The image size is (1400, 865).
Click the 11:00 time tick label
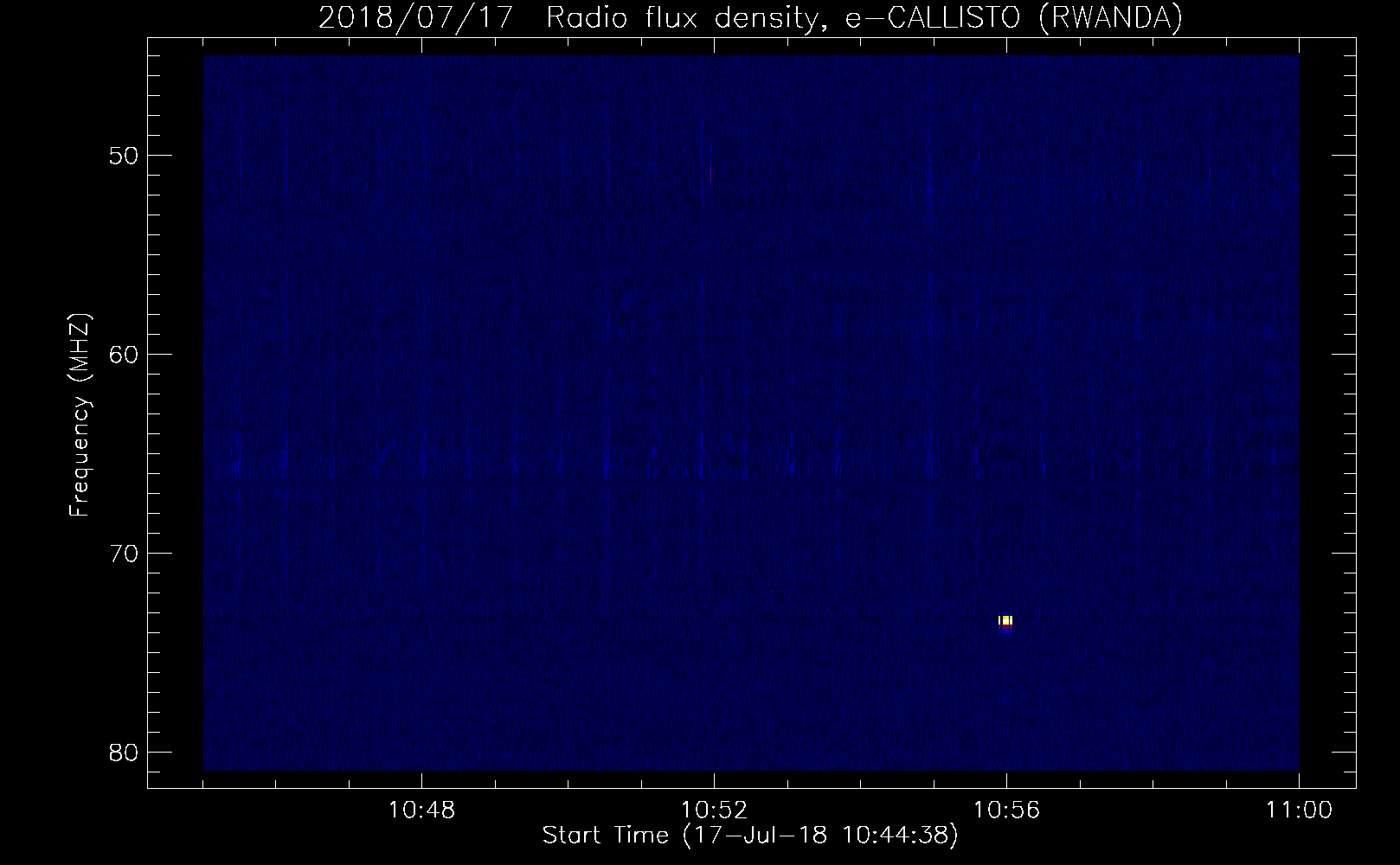(1299, 811)
